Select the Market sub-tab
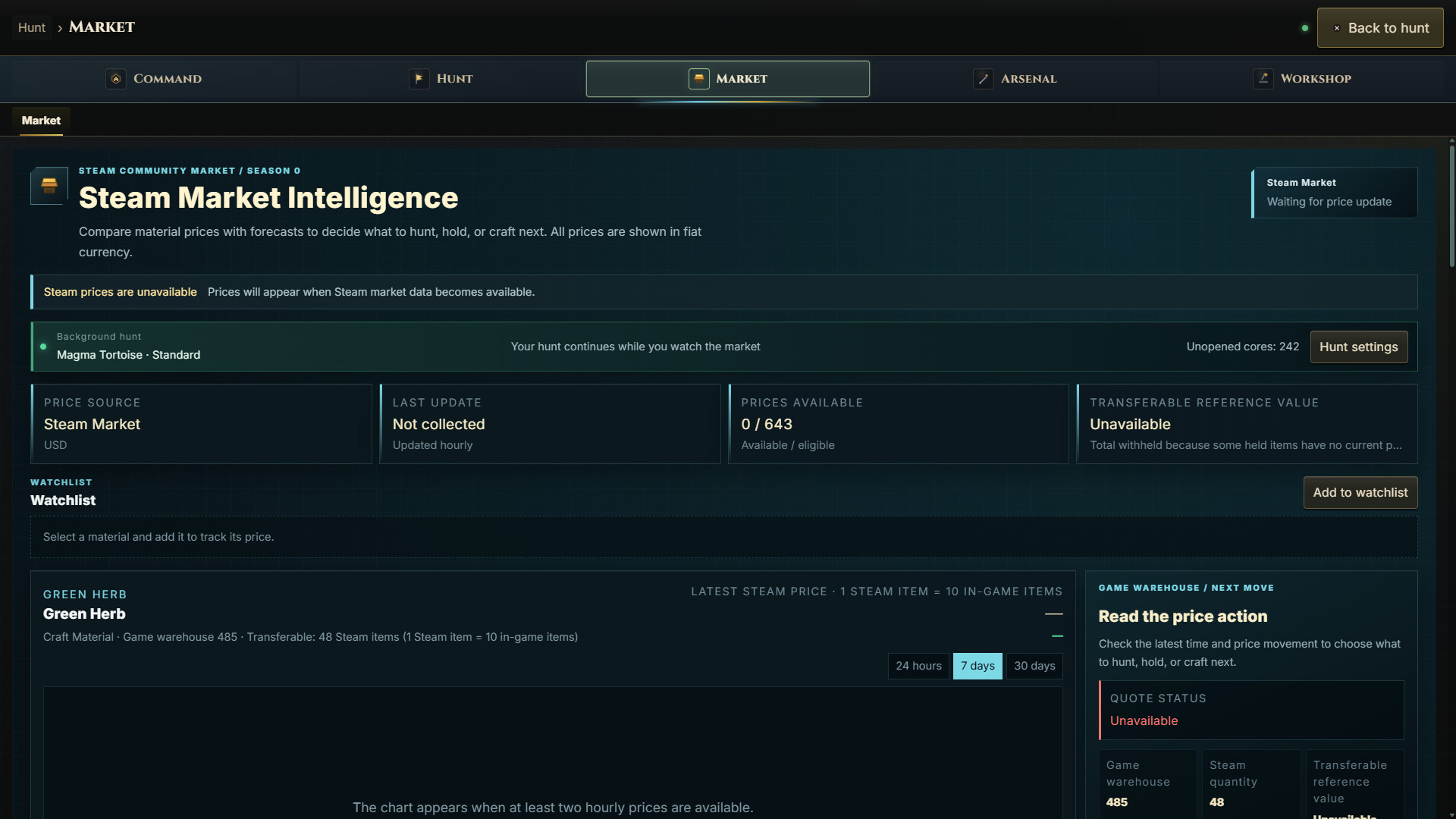The image size is (1456, 819). 41,121
